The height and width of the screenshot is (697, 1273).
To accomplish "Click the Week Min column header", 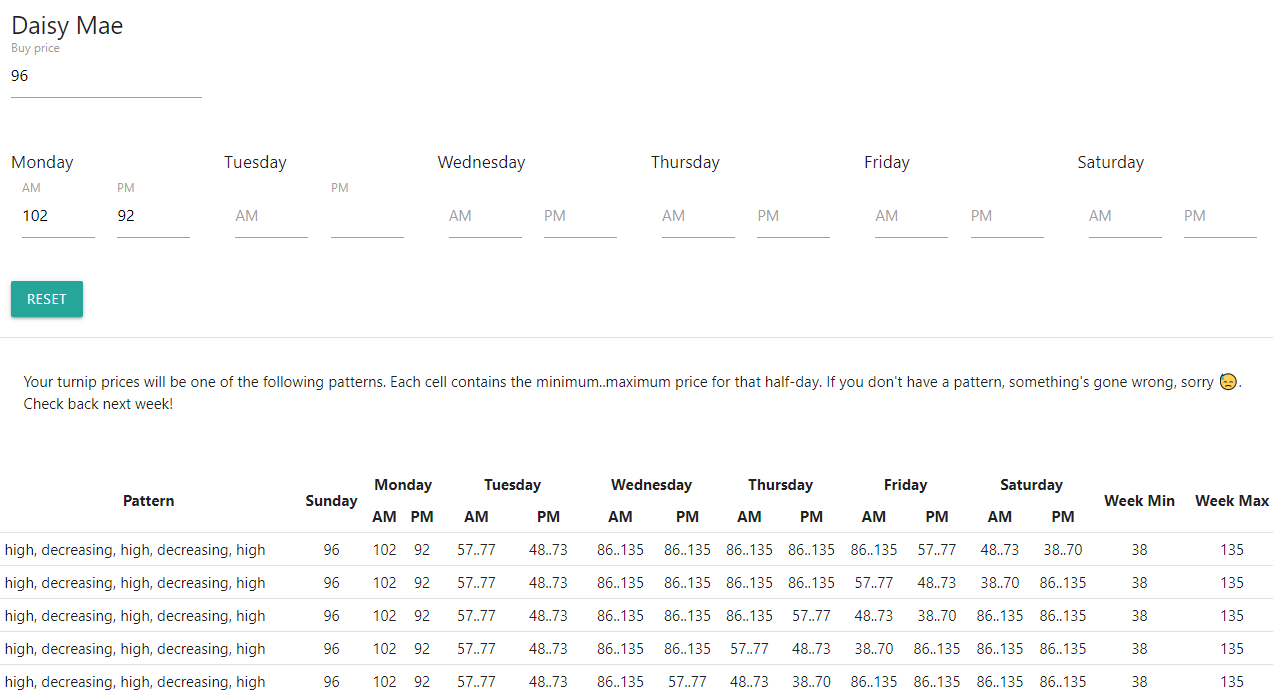I will coord(1139,501).
